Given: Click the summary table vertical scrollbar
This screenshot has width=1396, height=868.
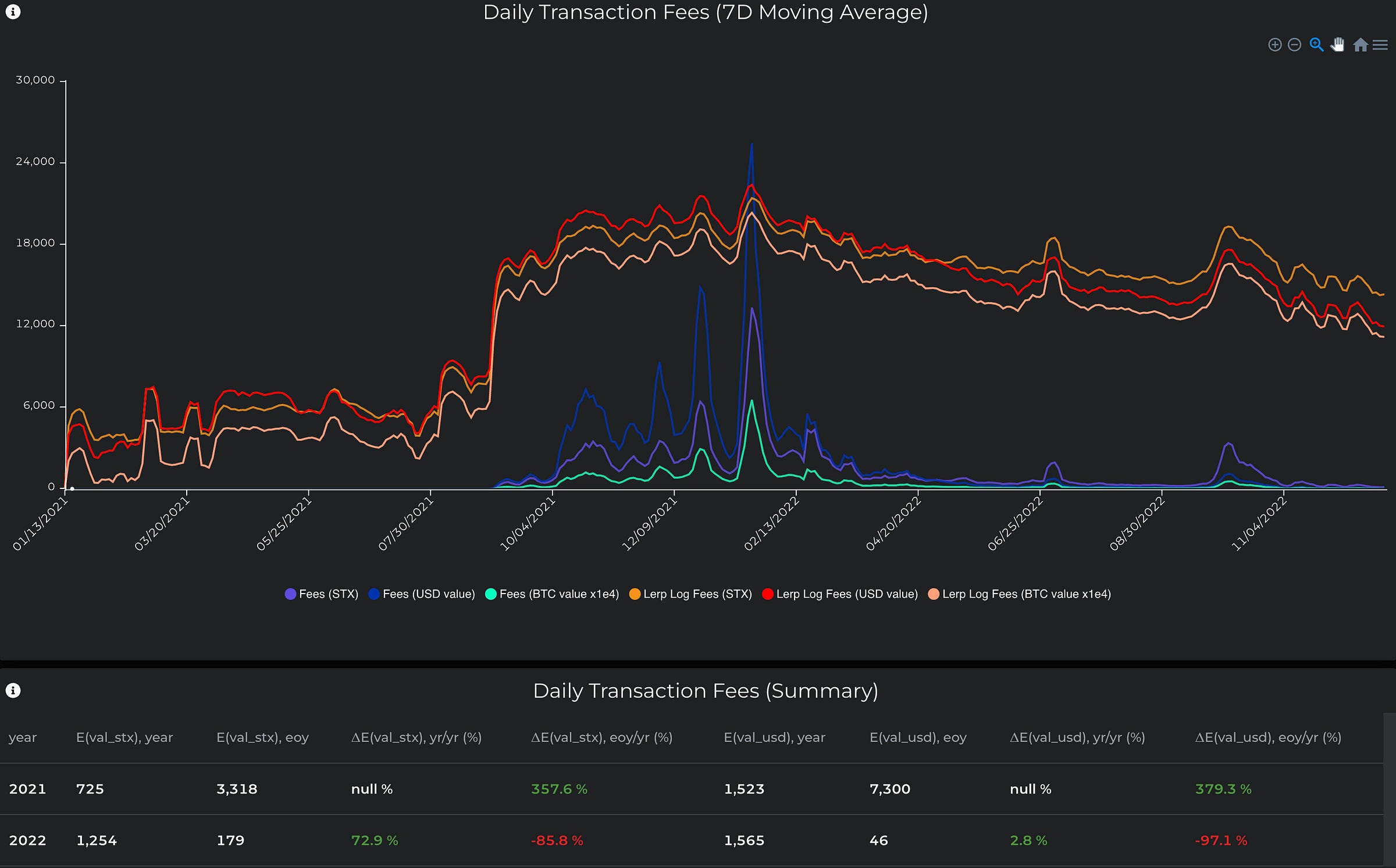Looking at the screenshot, I should click(x=1390, y=791).
